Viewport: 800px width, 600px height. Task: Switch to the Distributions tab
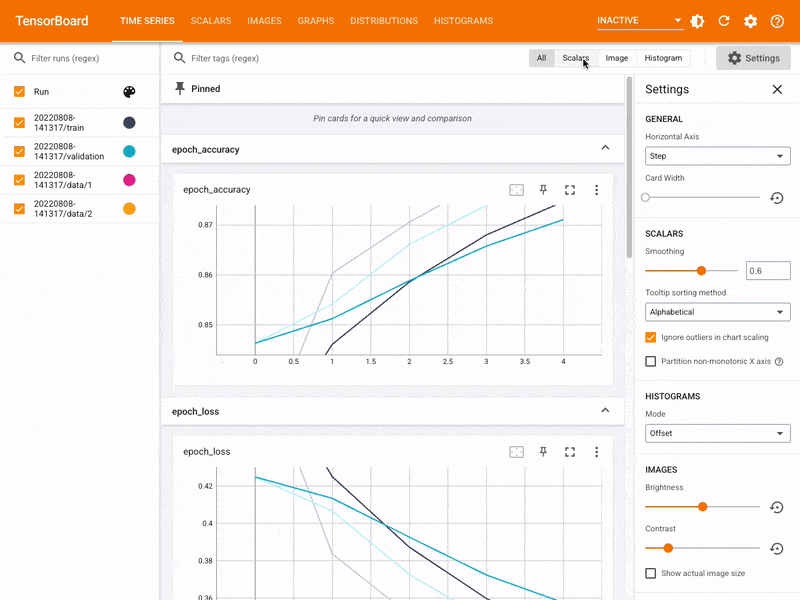(x=384, y=21)
